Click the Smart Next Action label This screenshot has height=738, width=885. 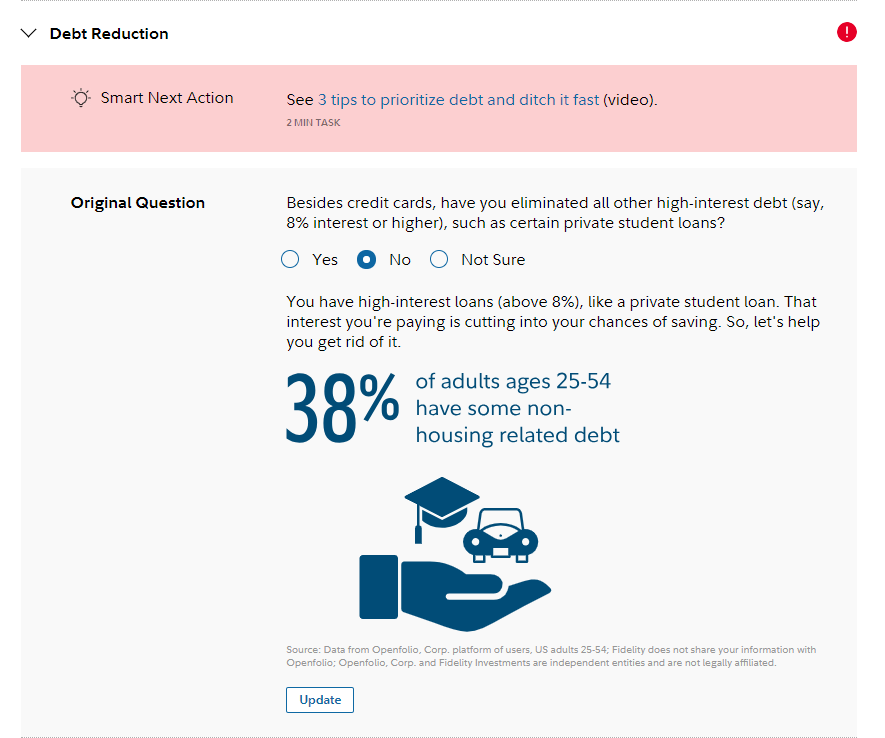pyautogui.click(x=167, y=98)
